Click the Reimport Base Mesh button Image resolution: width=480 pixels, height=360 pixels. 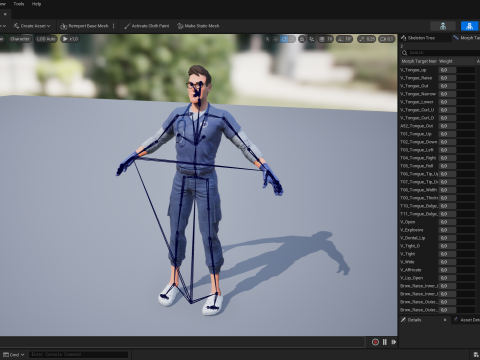pos(84,26)
